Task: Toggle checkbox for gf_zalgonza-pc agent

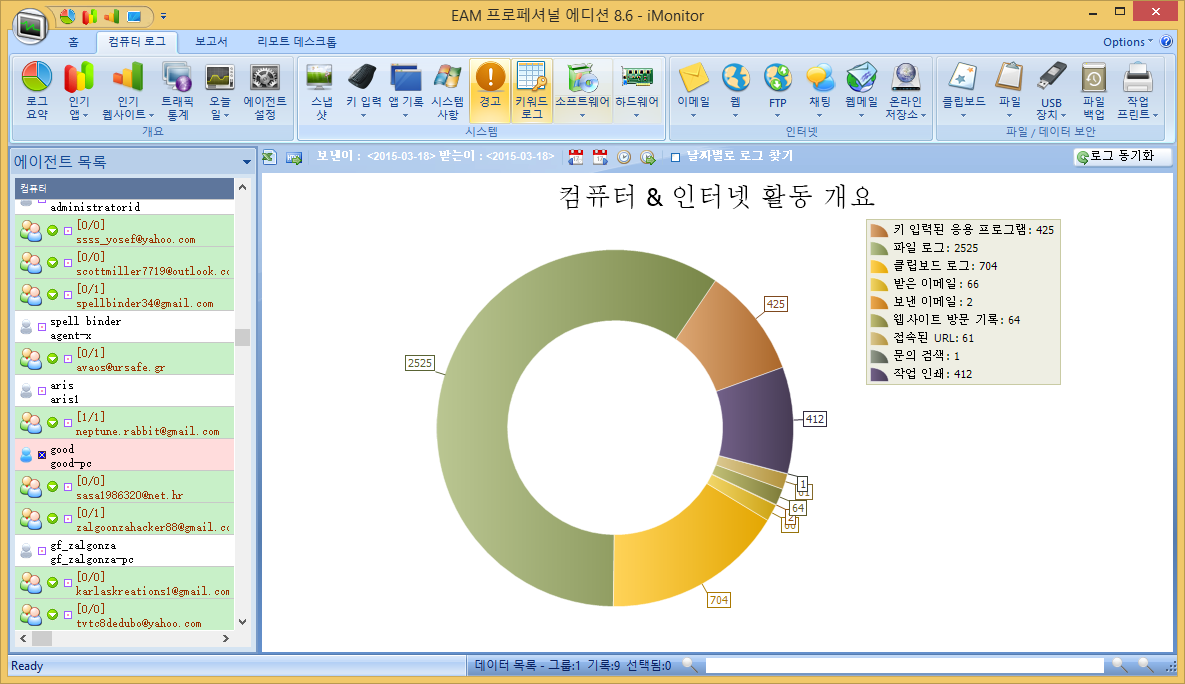Action: [42, 551]
